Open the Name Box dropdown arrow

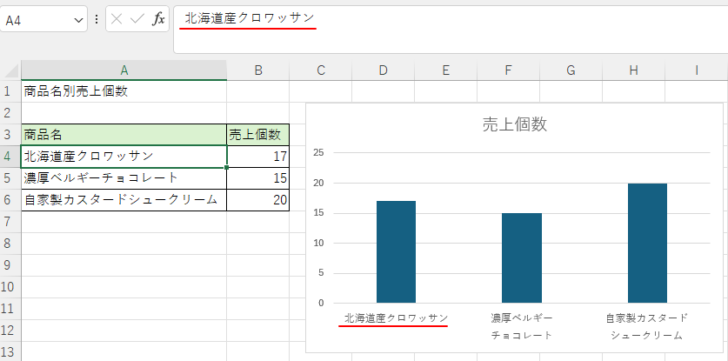pos(77,20)
